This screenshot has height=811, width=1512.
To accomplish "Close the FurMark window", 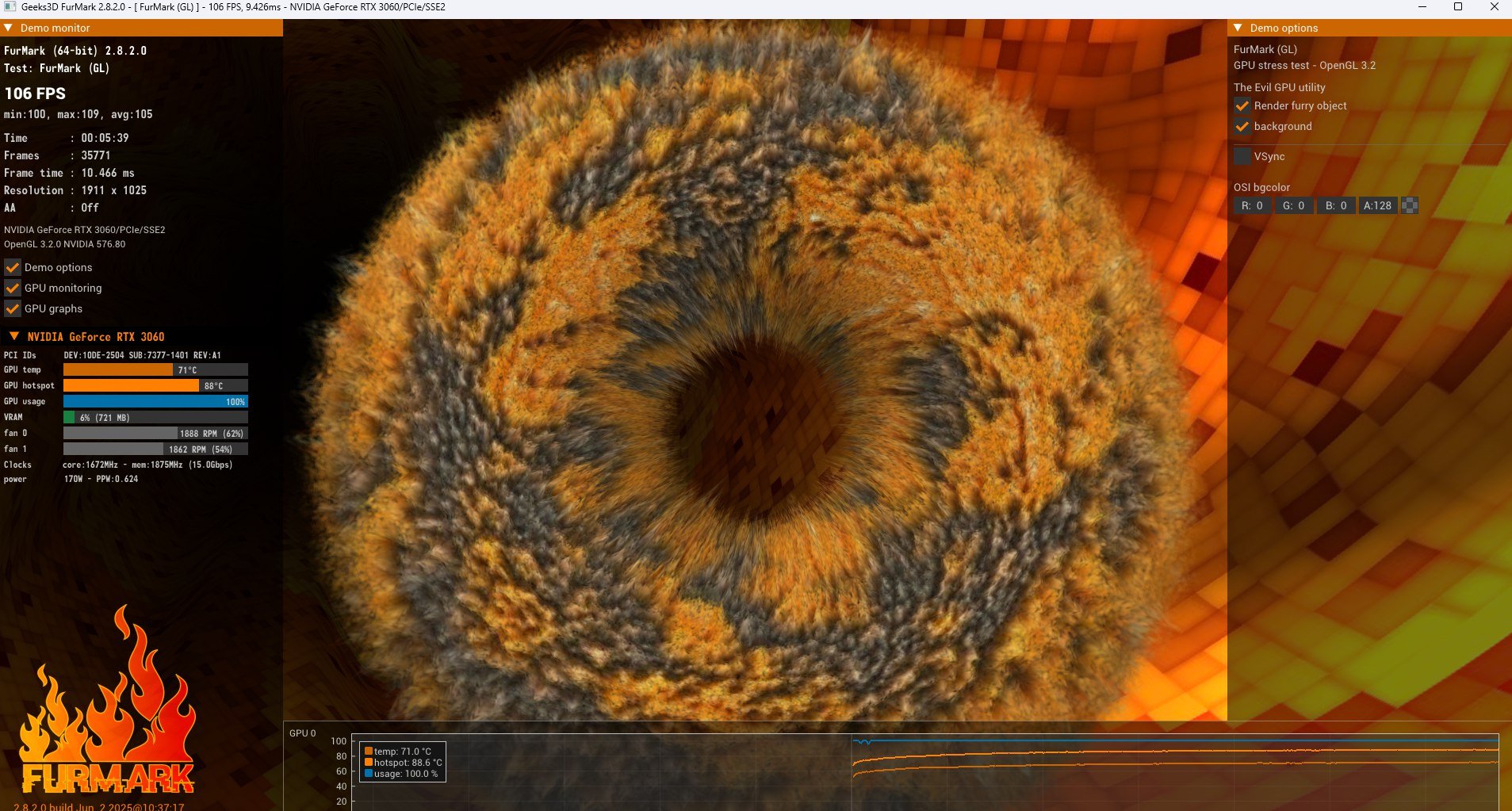I will tap(1494, 6).
